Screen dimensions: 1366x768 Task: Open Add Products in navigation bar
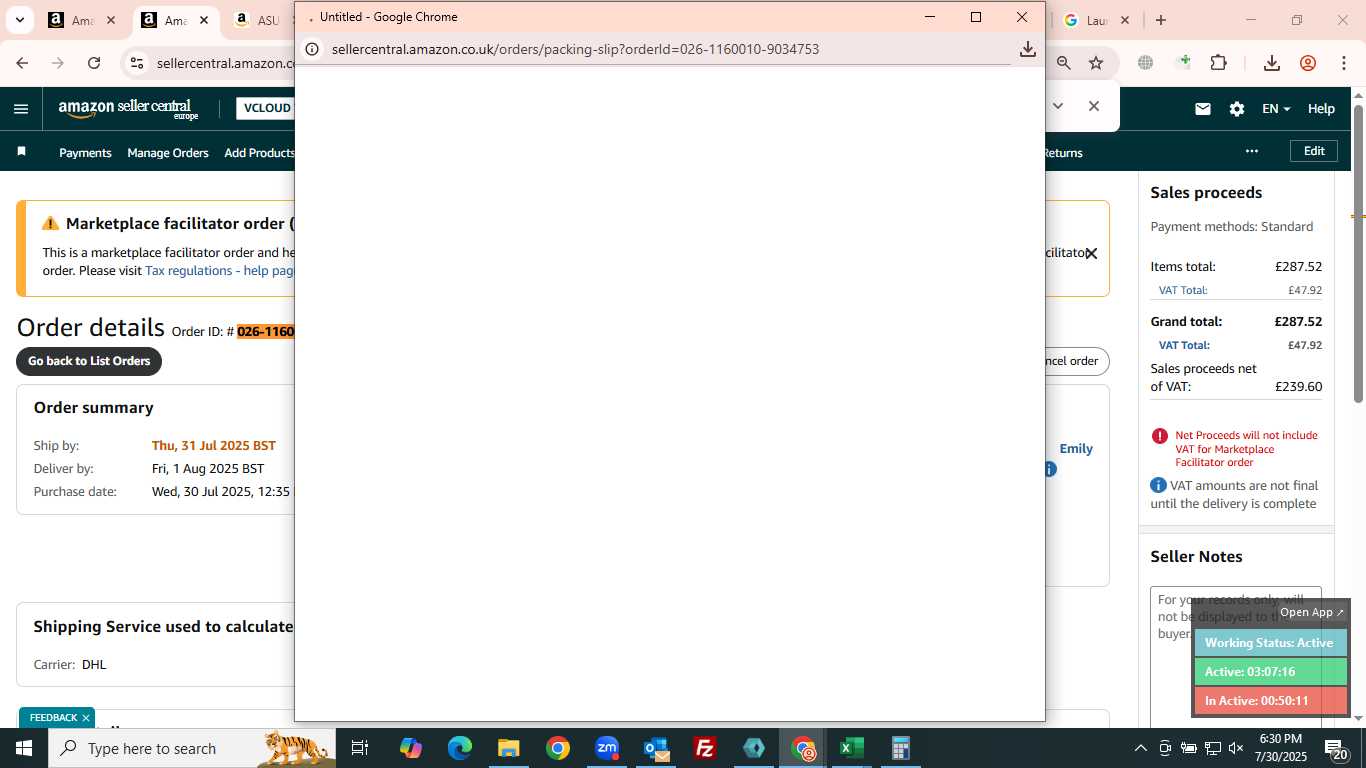pyautogui.click(x=259, y=153)
